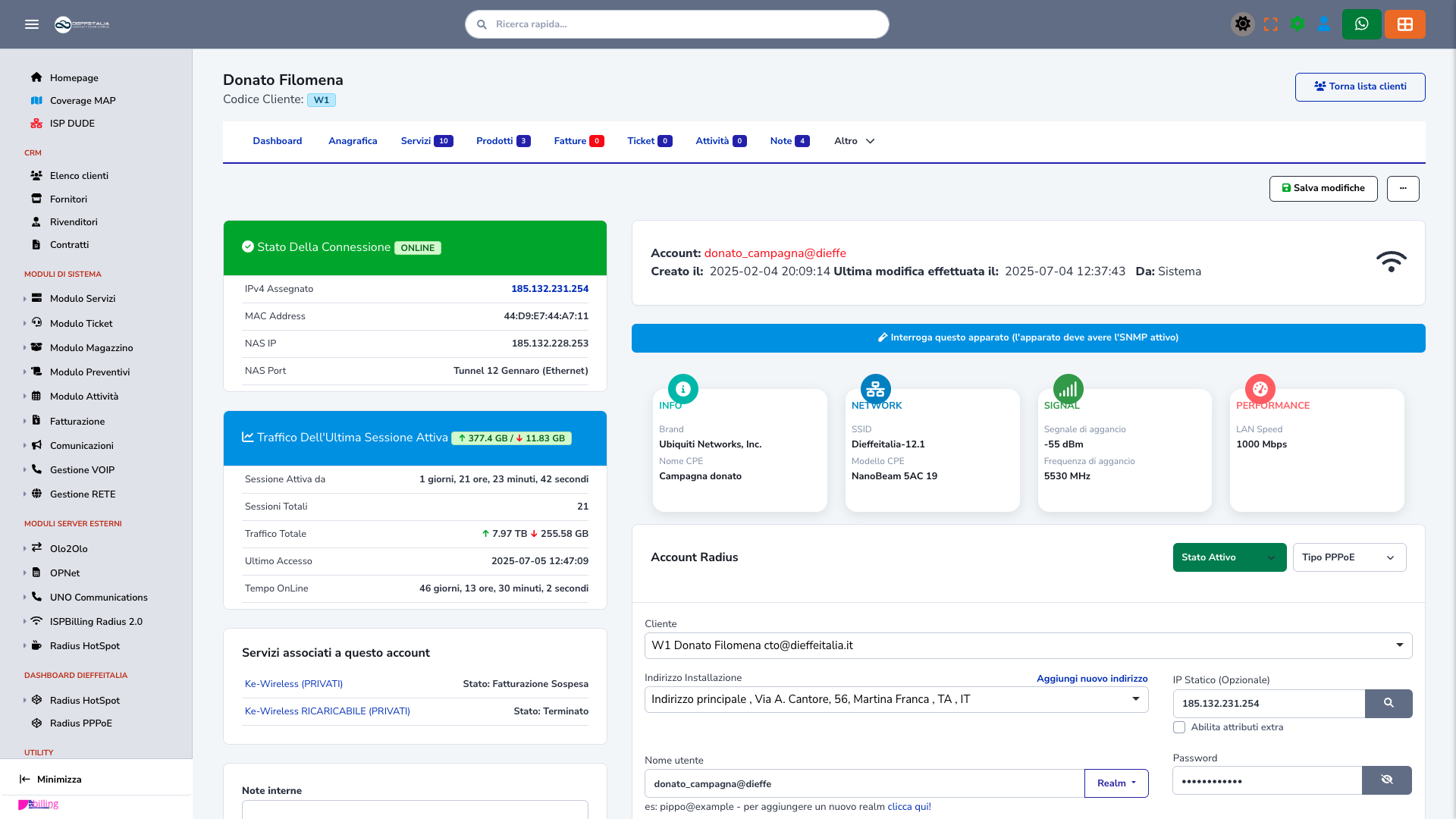This screenshot has width=1456, height=819.
Task: Focus the Ricerca rapida search field
Action: pyautogui.click(x=677, y=24)
